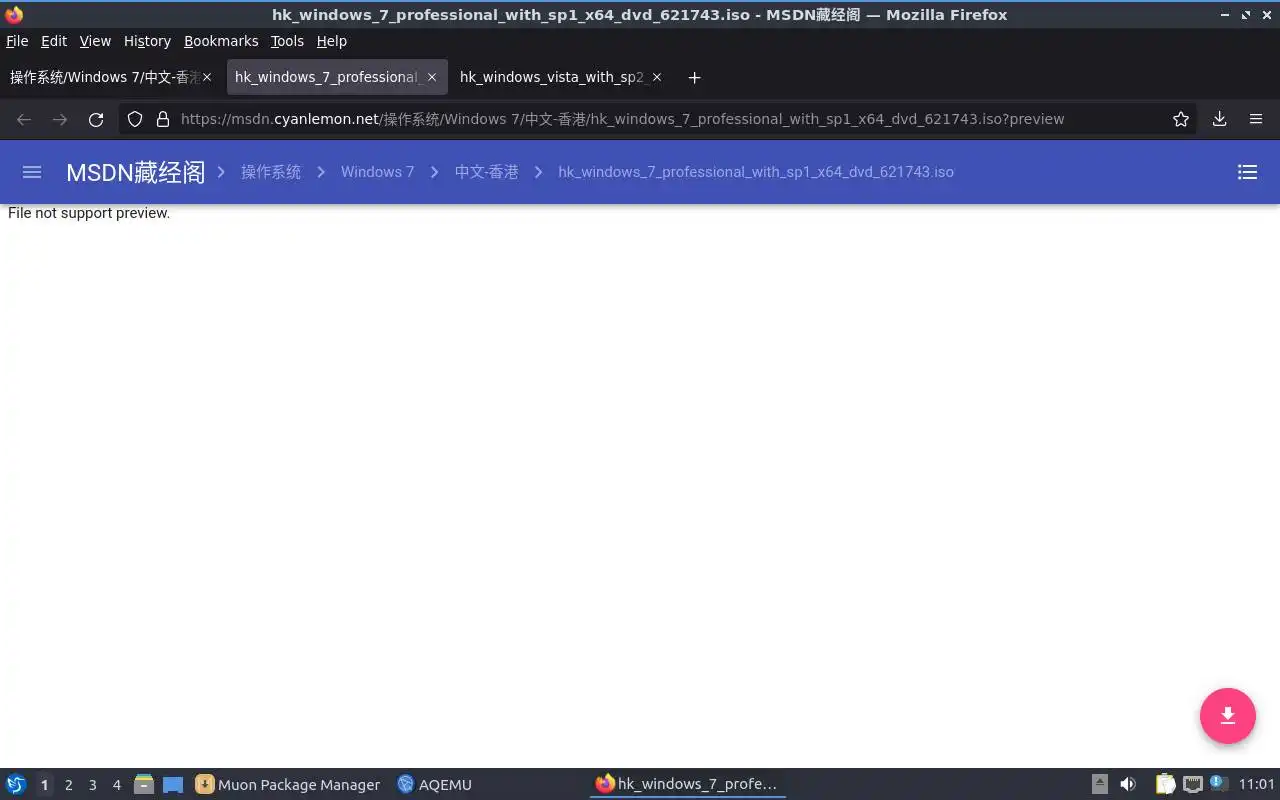Go forward to next page
Image resolution: width=1280 pixels, height=800 pixels.
pos(60,119)
